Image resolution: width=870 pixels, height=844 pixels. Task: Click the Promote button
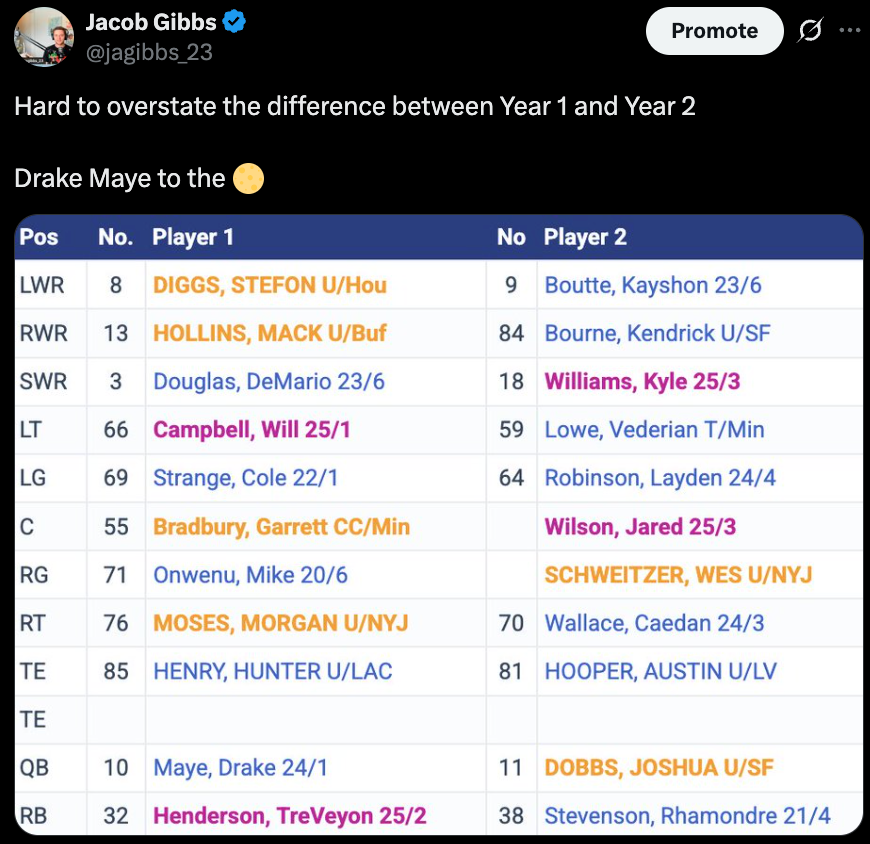(x=715, y=31)
